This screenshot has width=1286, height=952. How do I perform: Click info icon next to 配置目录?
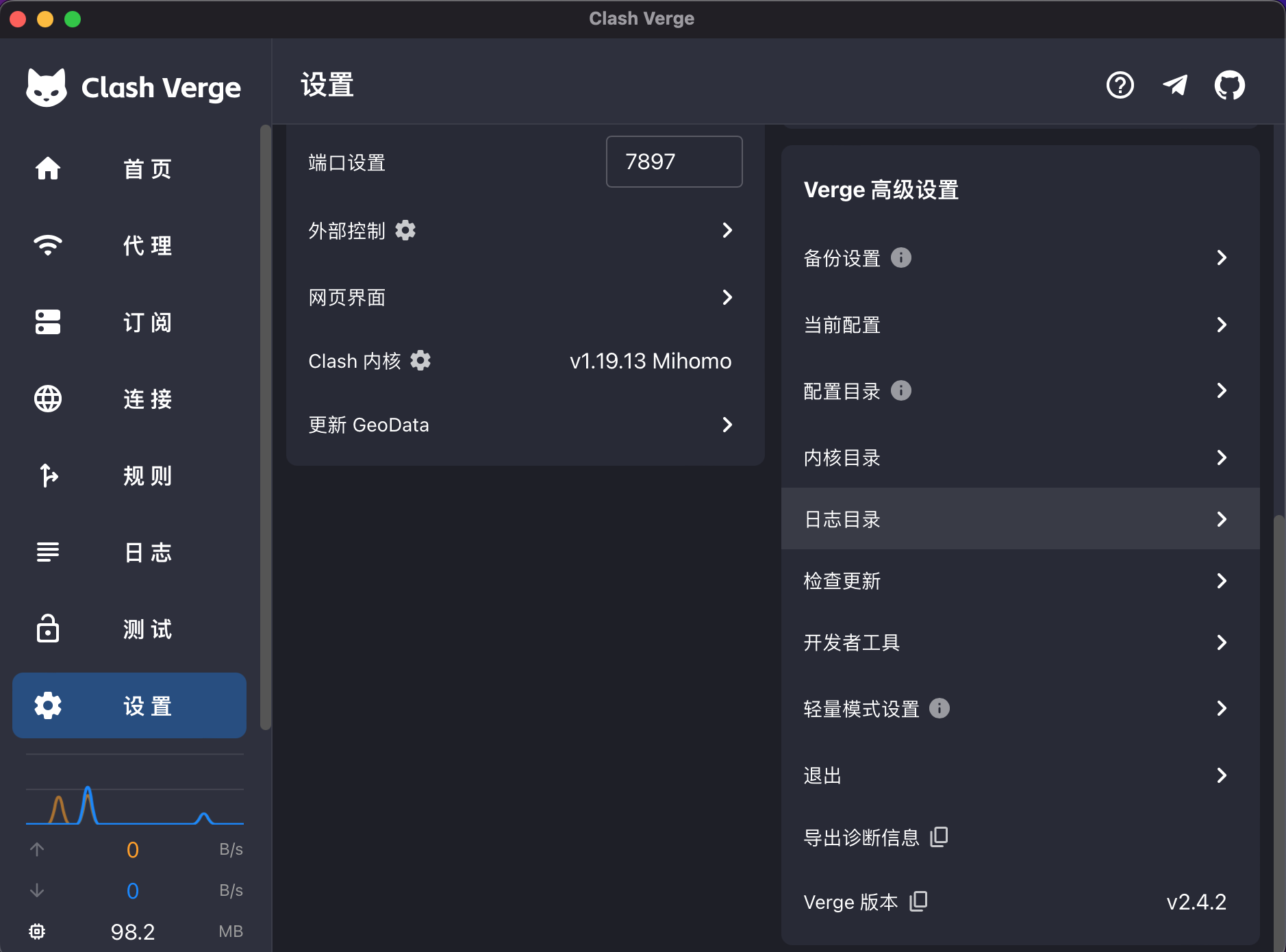901,391
